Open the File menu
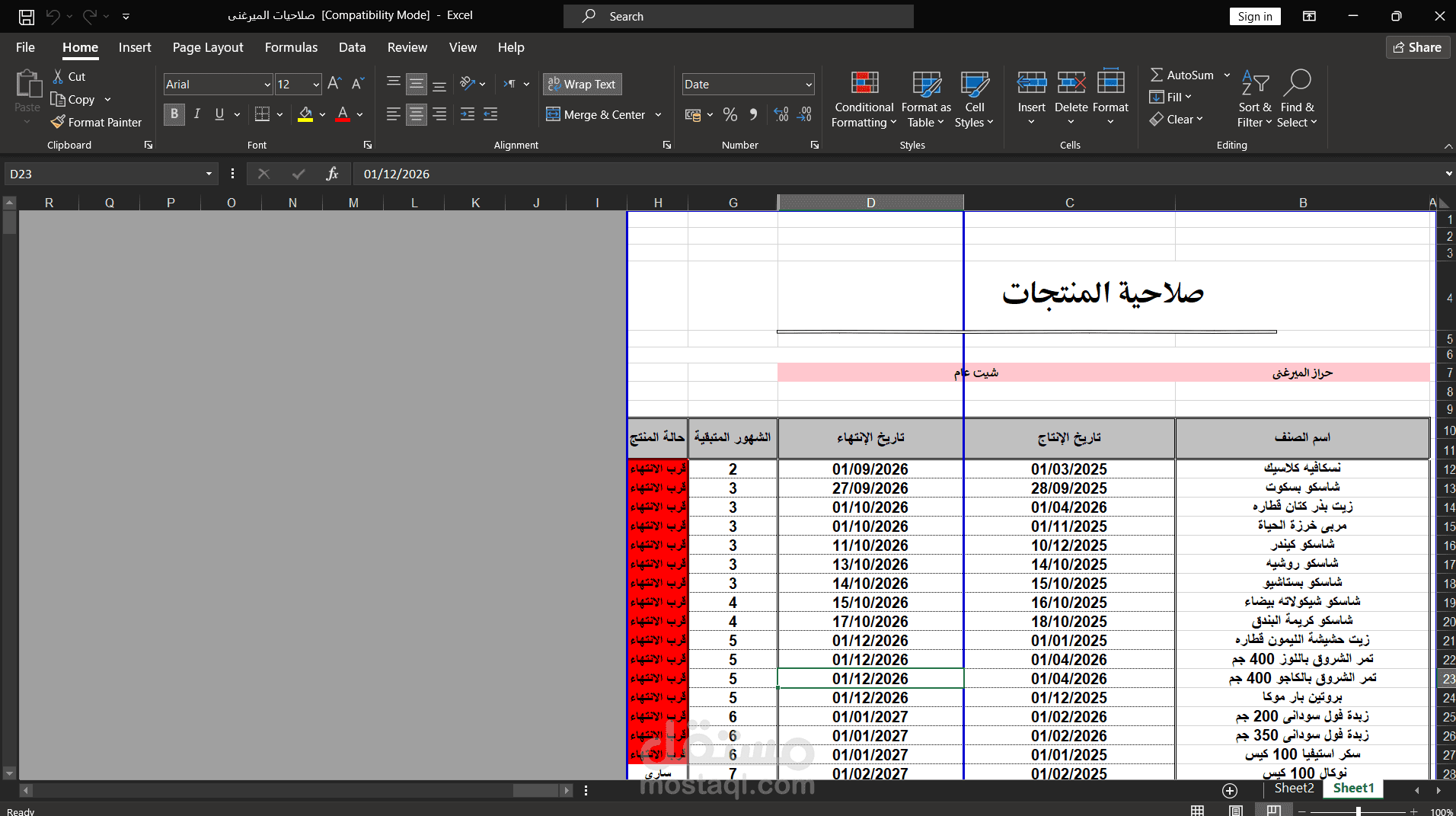 click(25, 47)
